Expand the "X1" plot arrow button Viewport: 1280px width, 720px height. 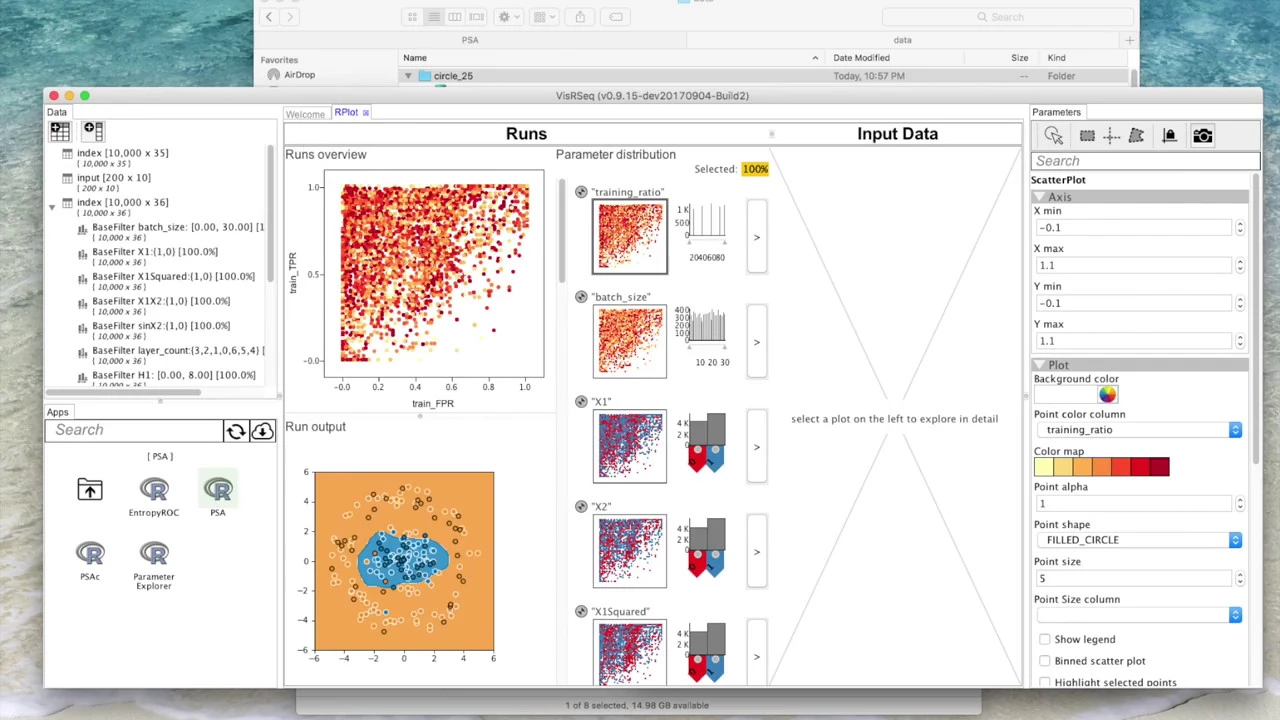tap(757, 447)
